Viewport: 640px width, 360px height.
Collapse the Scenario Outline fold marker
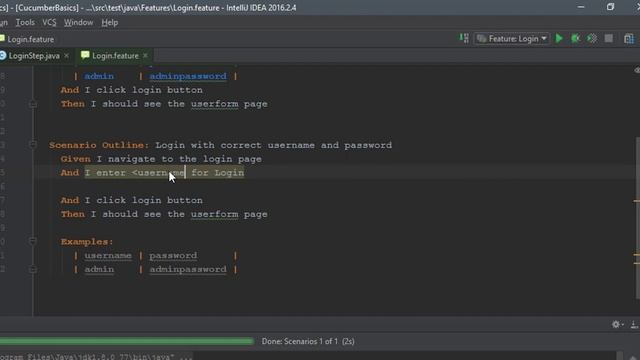point(33,144)
